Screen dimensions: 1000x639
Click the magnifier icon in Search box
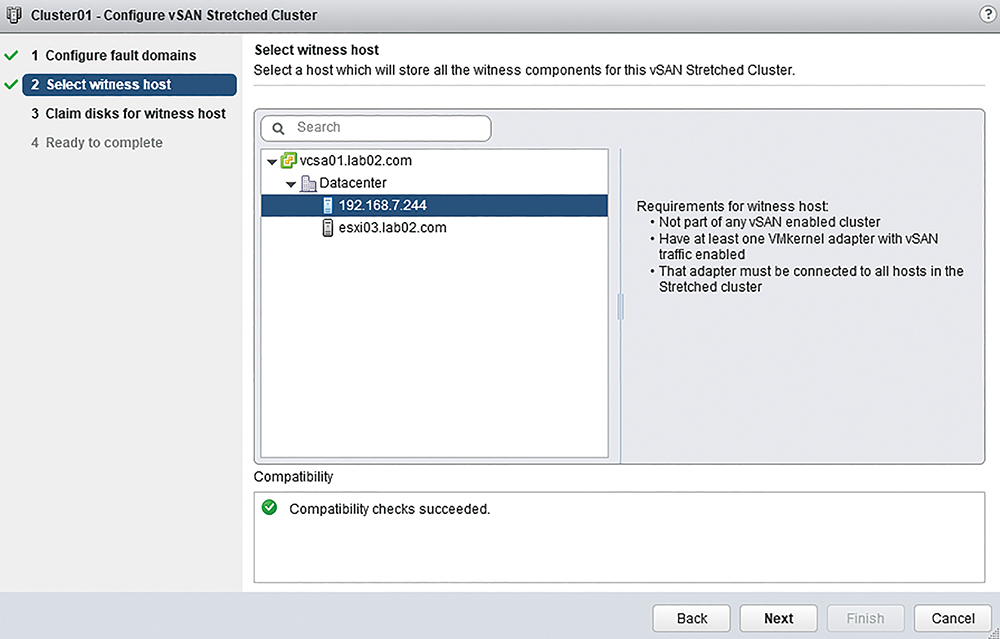pos(278,128)
